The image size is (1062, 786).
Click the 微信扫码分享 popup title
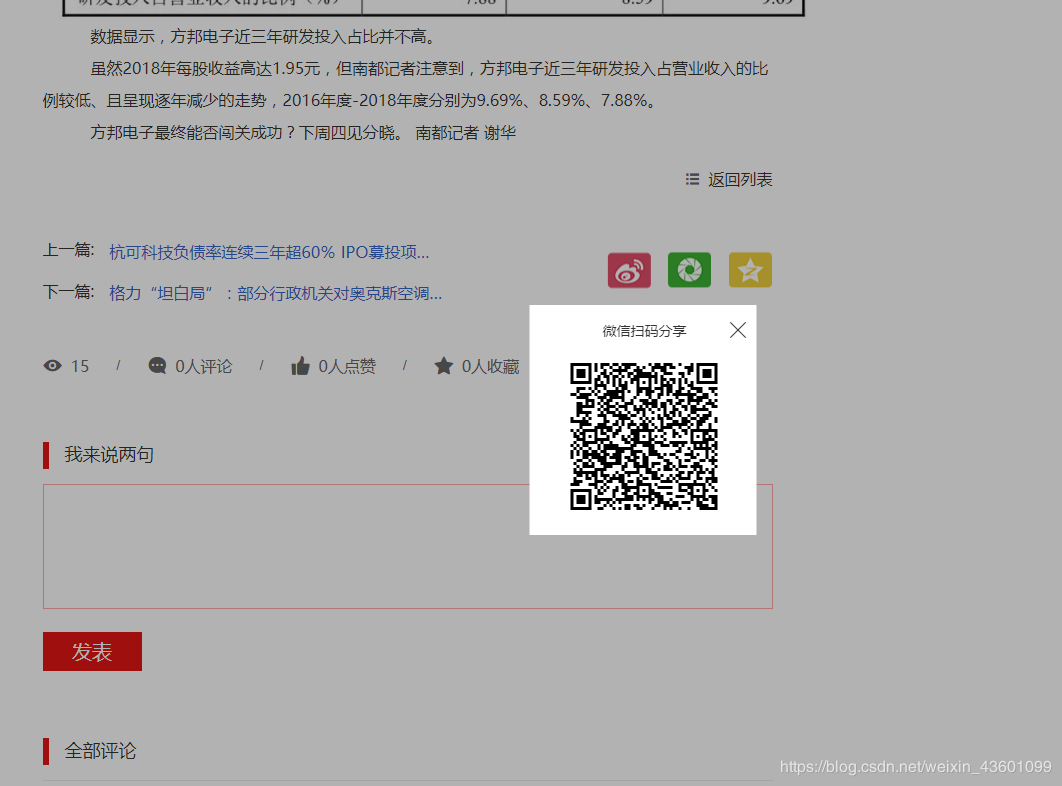[x=644, y=331]
